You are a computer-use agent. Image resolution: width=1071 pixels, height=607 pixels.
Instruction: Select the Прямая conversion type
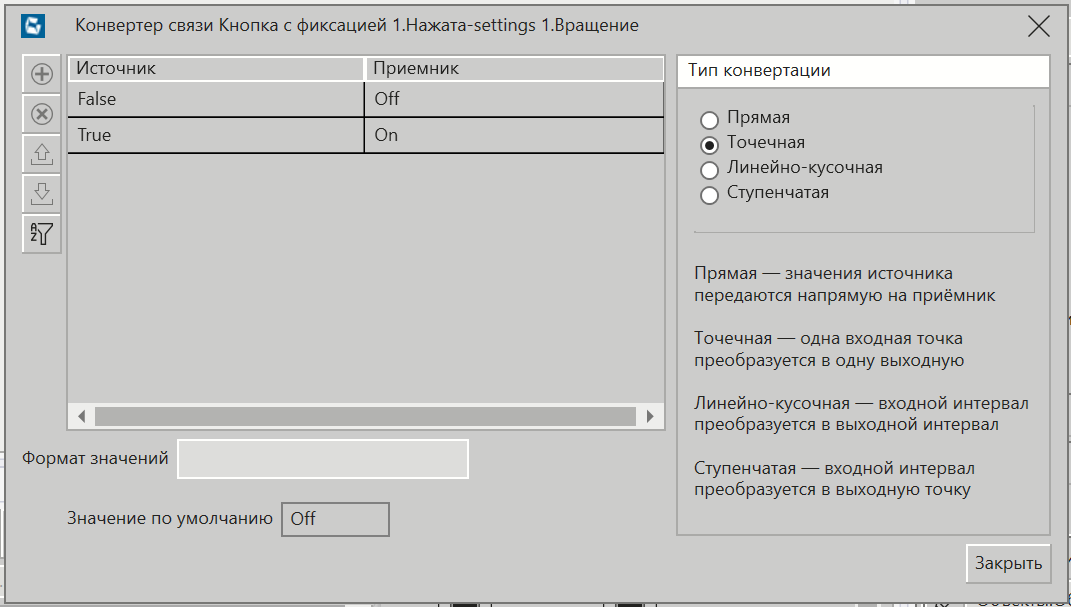(x=710, y=120)
